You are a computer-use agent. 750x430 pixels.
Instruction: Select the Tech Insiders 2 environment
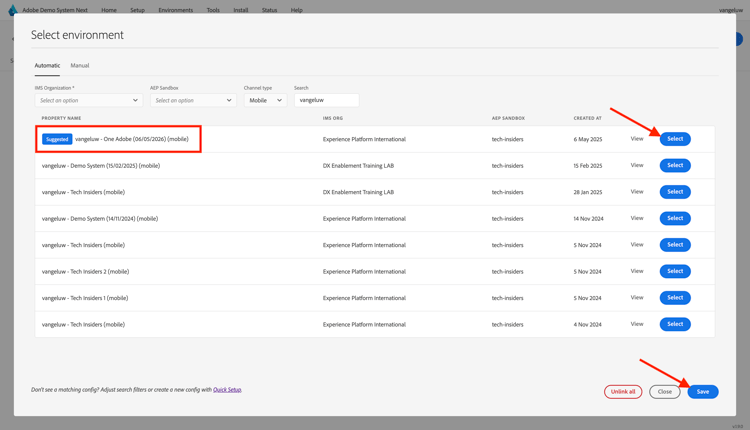point(675,271)
